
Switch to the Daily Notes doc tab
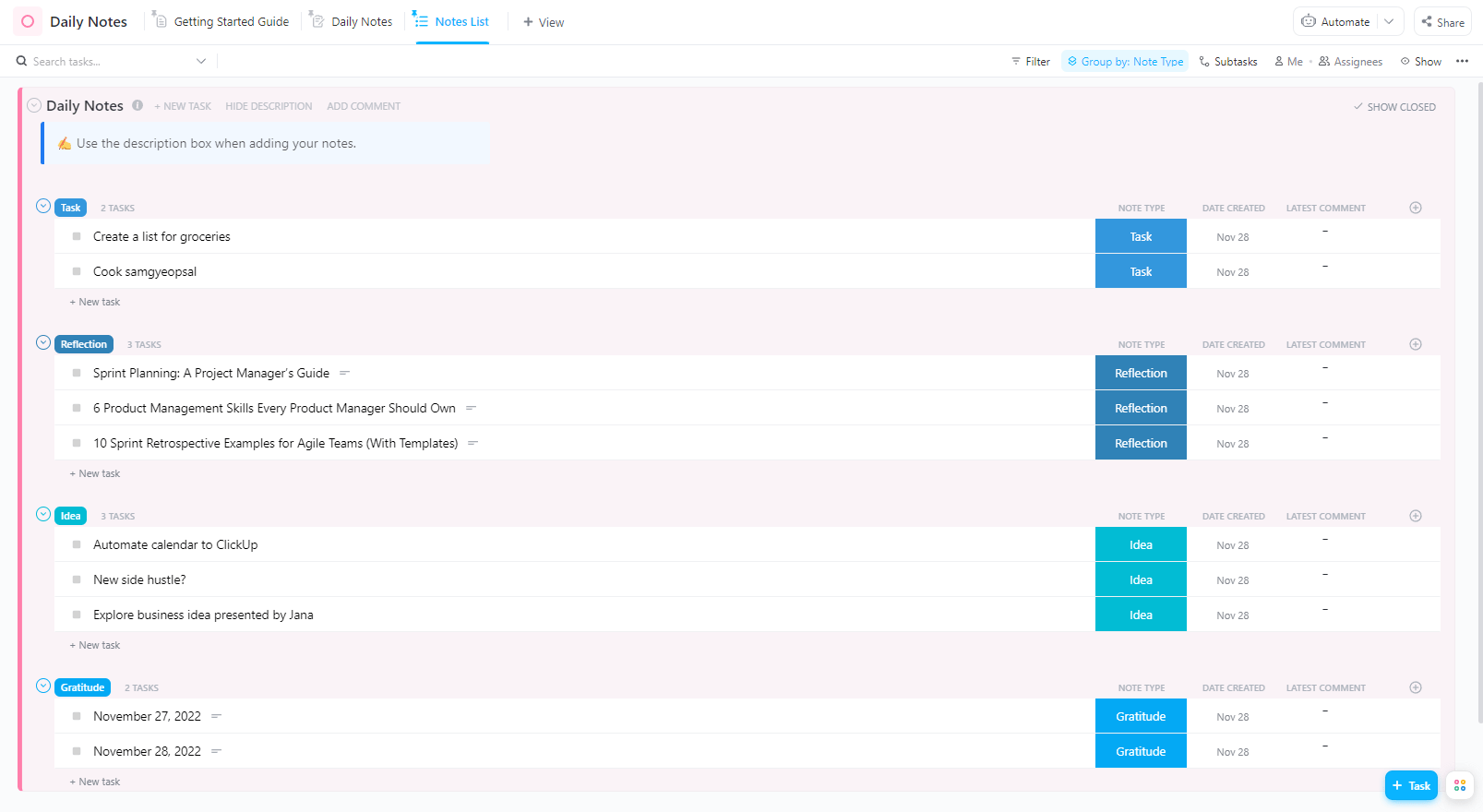351,21
